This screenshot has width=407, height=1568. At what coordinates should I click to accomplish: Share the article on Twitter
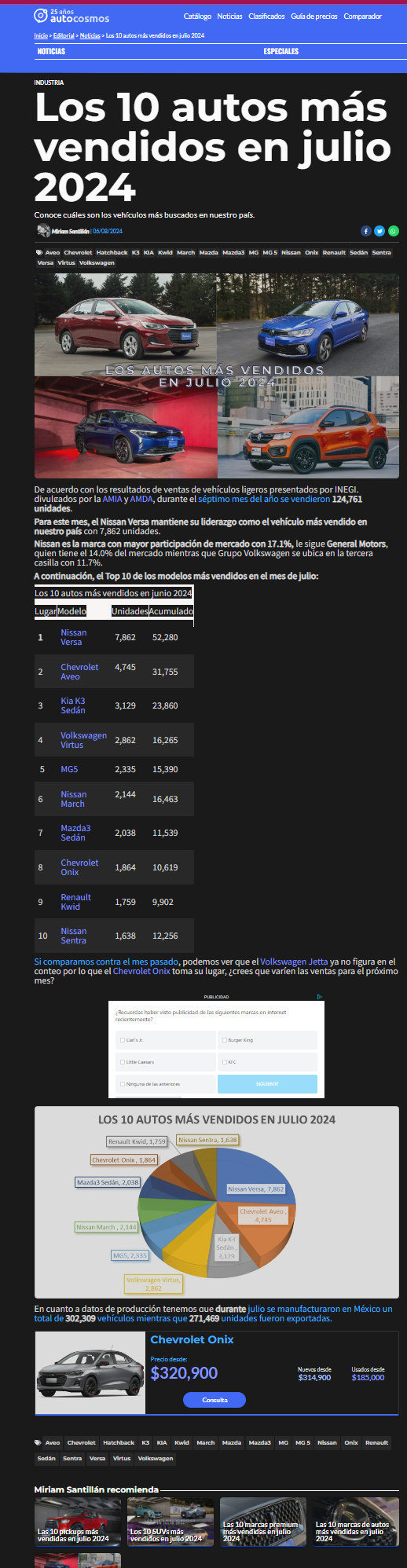(x=379, y=231)
